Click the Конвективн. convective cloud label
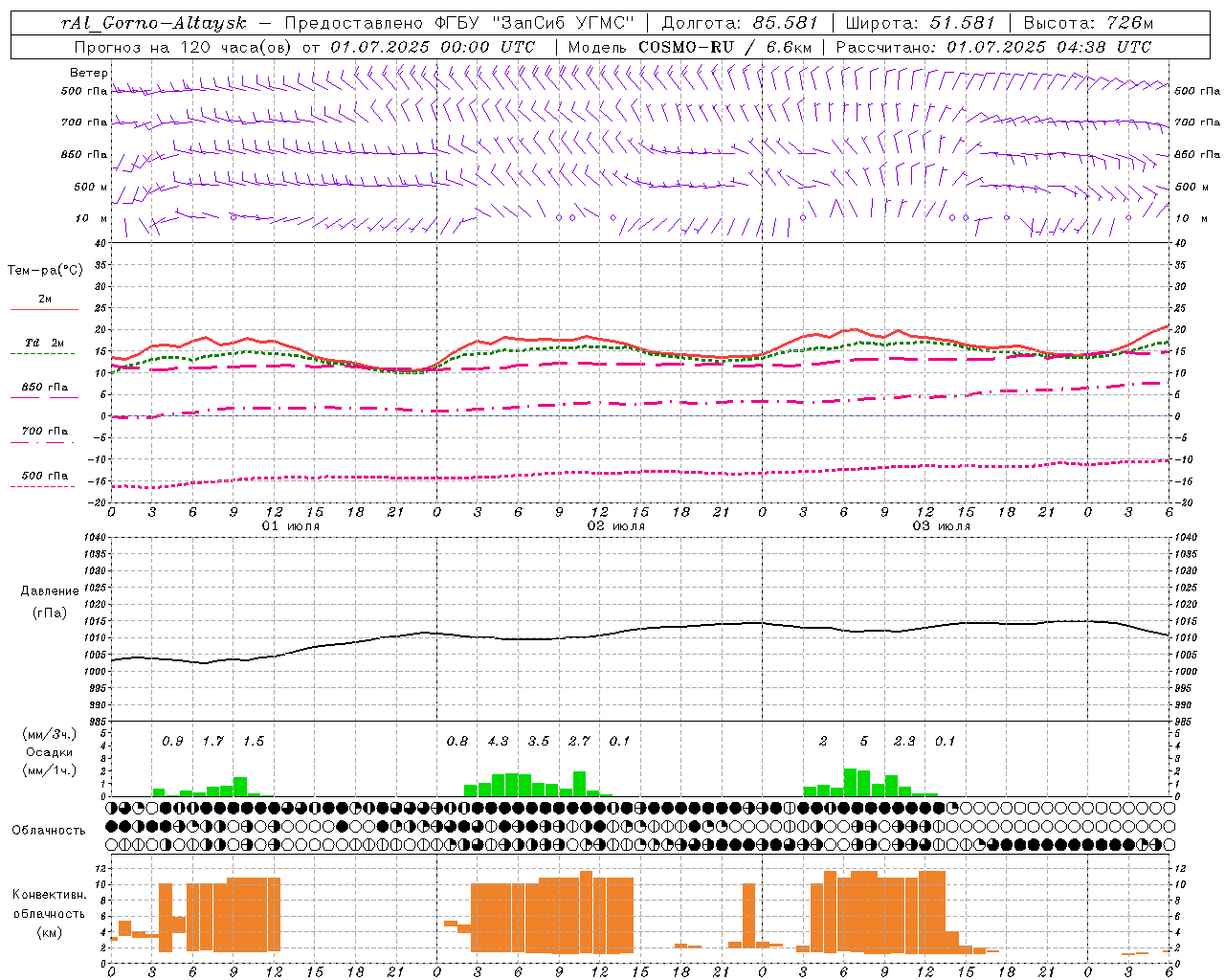The width and height of the screenshot is (1225, 980). [x=50, y=895]
